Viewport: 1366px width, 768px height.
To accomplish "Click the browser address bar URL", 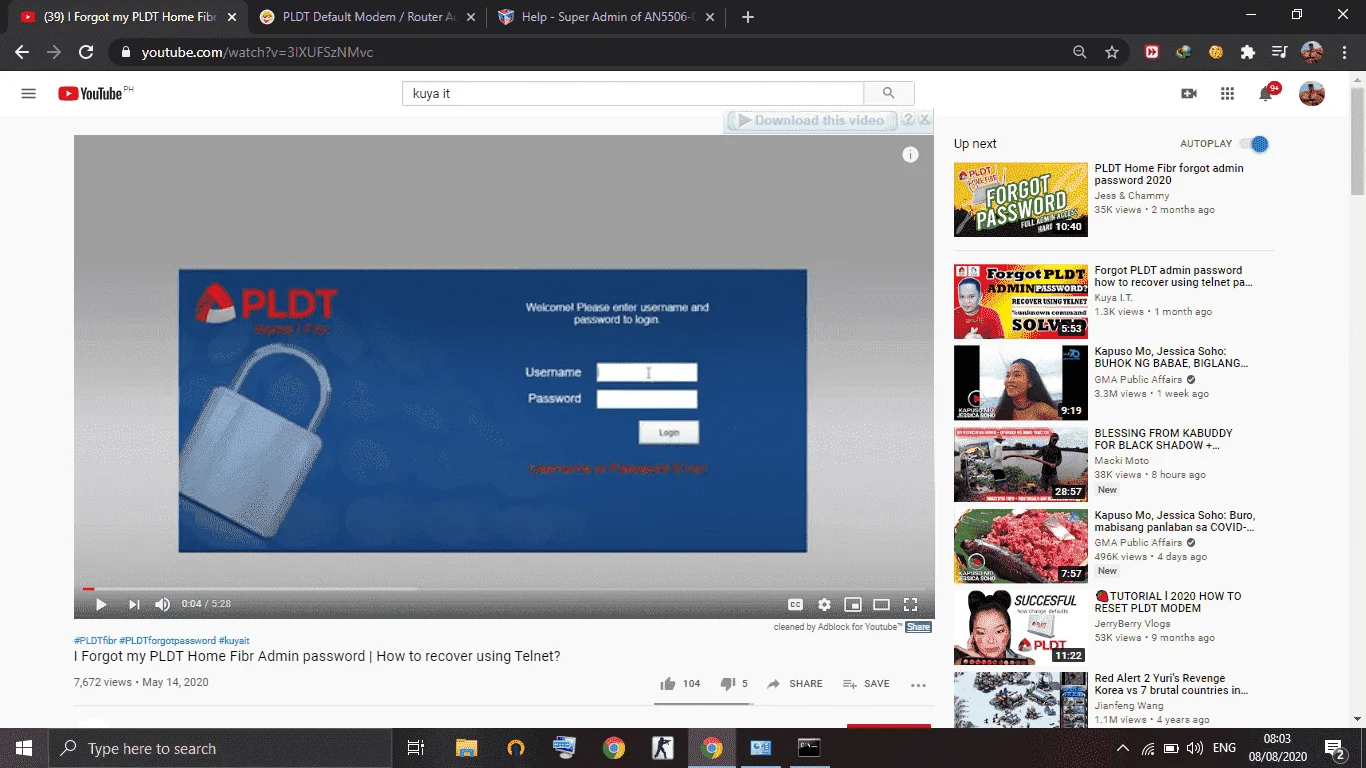I will [x=257, y=52].
